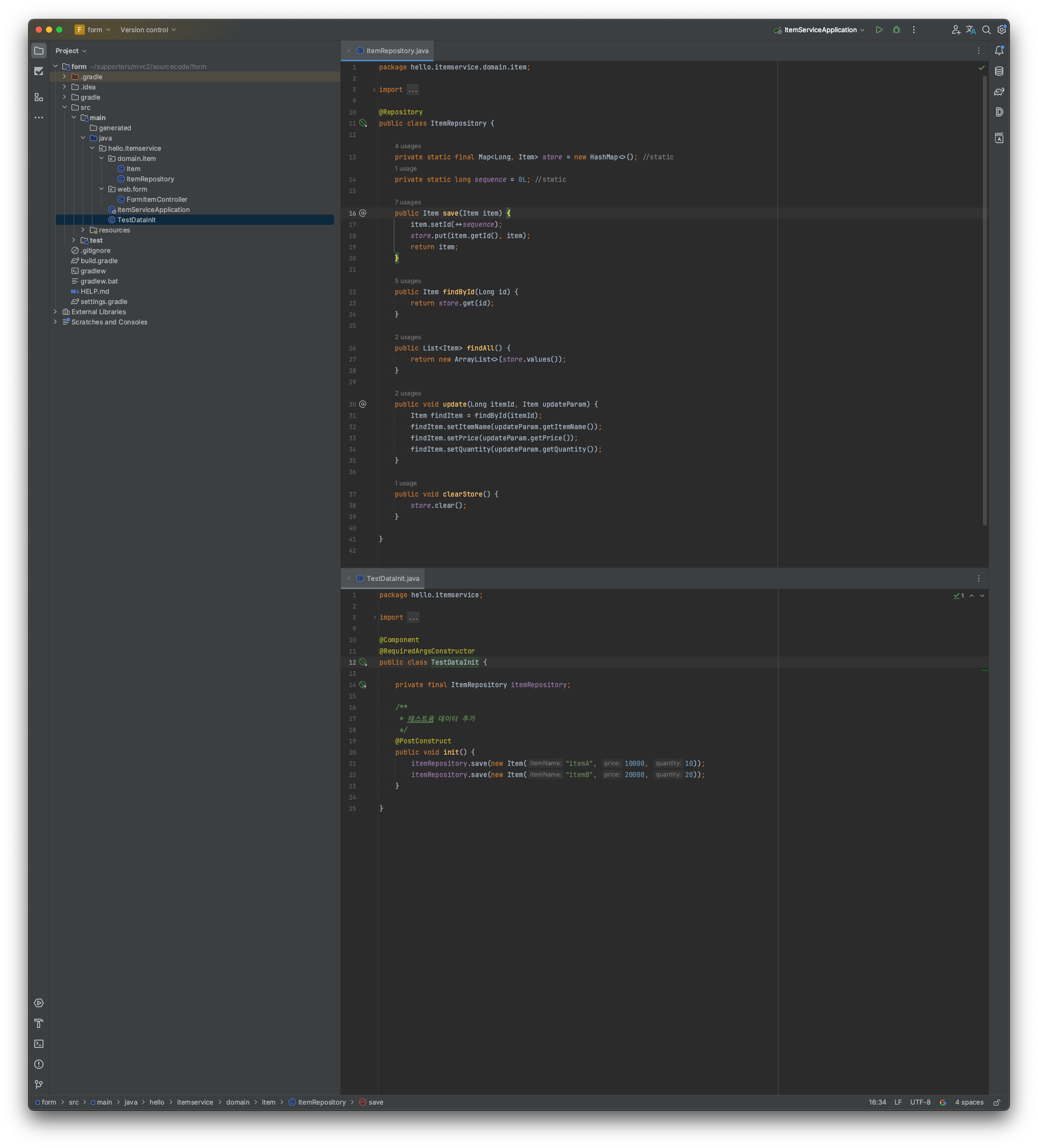
Task: Open the Structure tool window icon
Action: pos(39,98)
